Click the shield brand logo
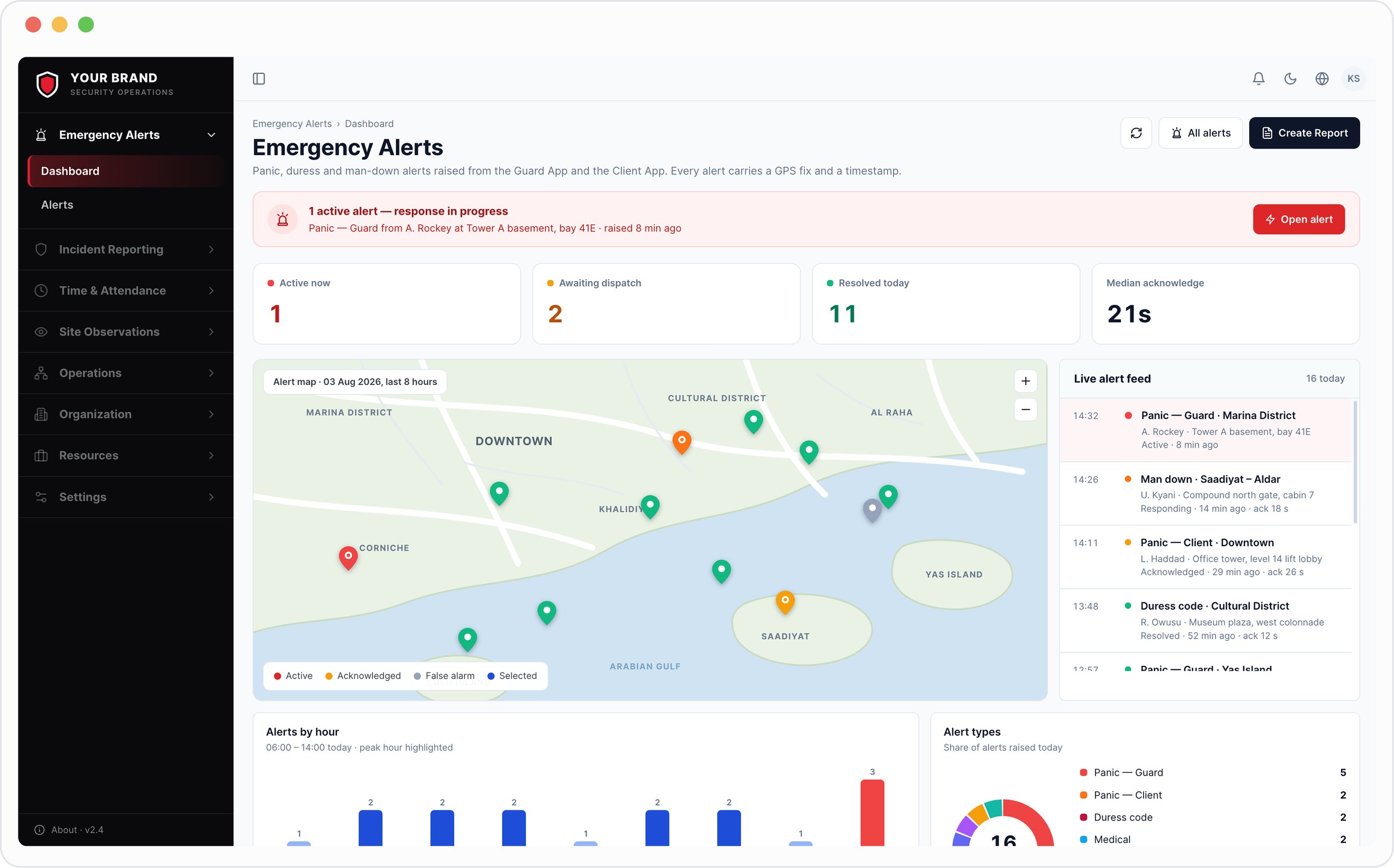1394x868 pixels. [x=47, y=84]
